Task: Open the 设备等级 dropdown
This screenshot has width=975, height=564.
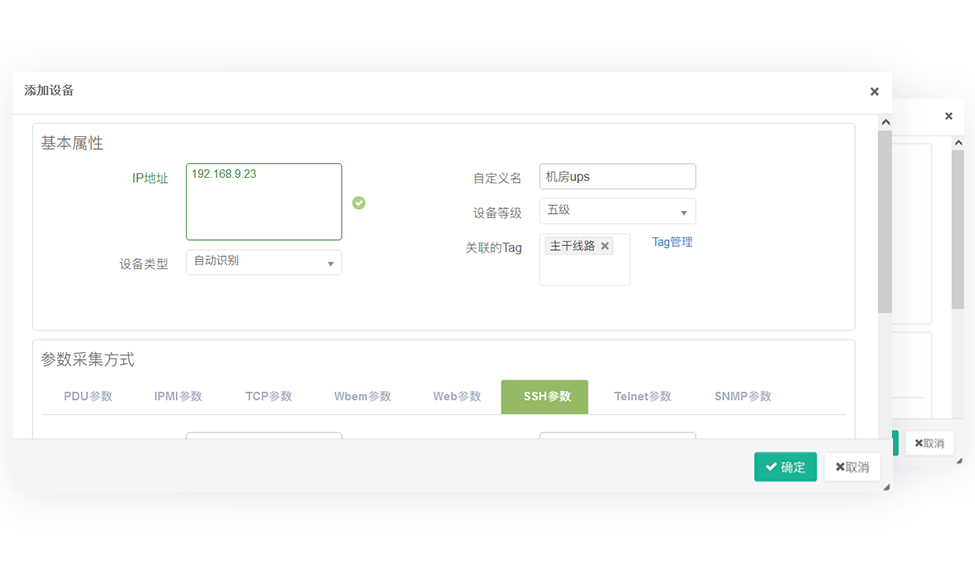Action: point(617,211)
